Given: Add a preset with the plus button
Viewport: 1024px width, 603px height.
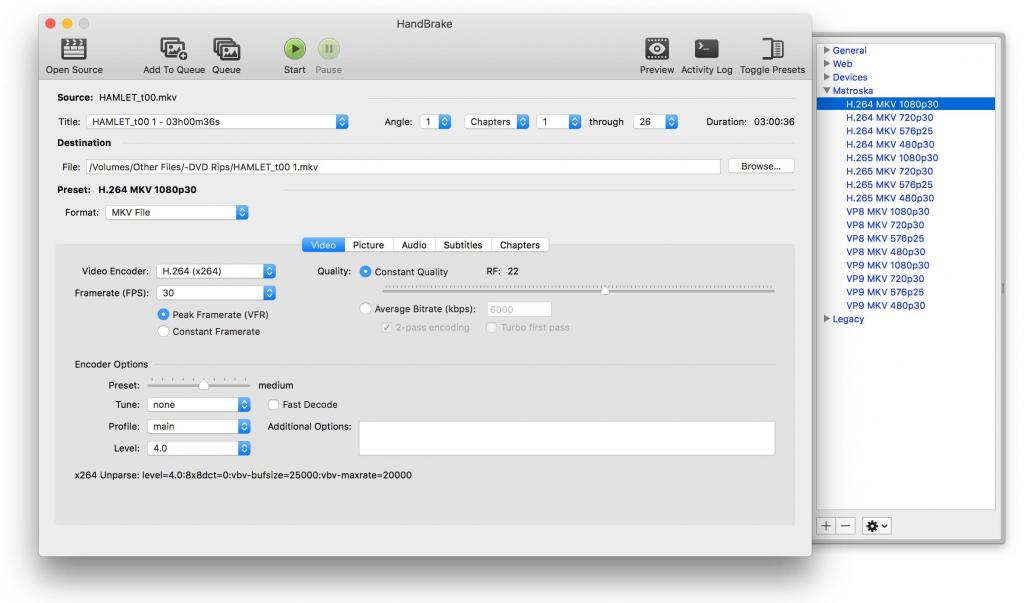Looking at the screenshot, I should (826, 526).
